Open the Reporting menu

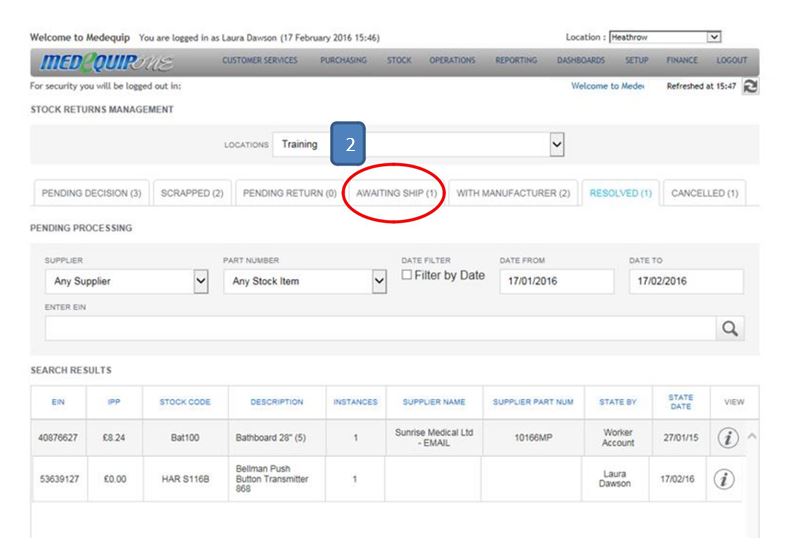click(516, 60)
